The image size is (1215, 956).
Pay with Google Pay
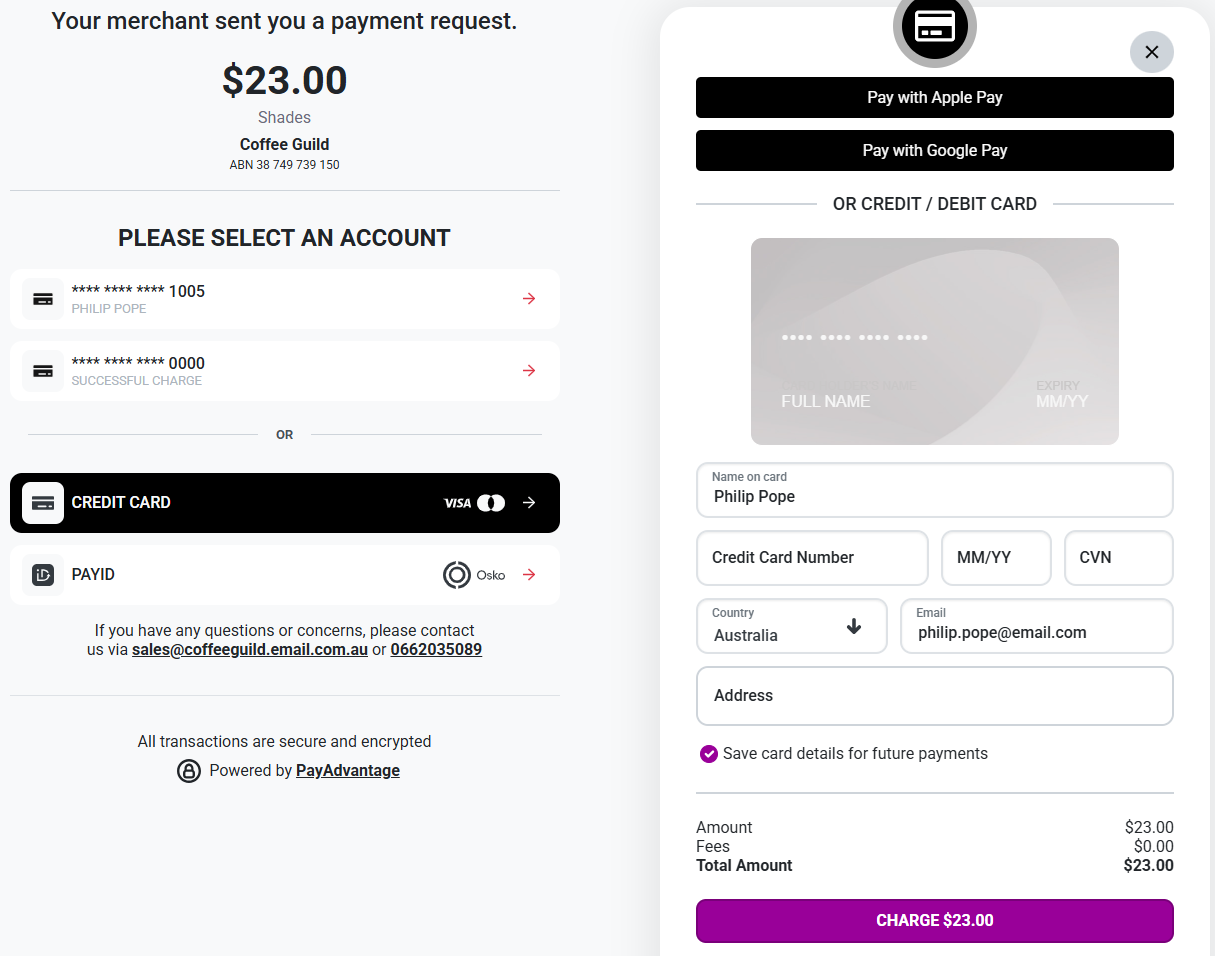click(935, 151)
